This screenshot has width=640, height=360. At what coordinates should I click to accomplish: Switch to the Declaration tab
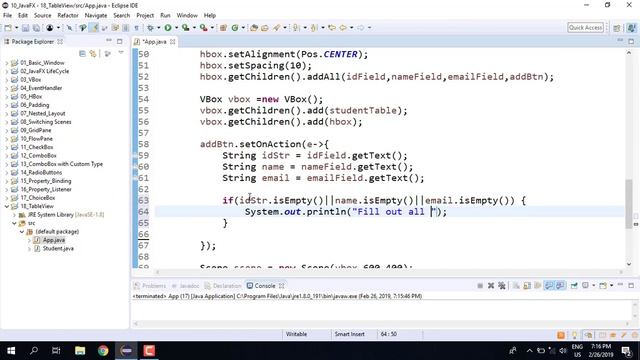point(223,286)
